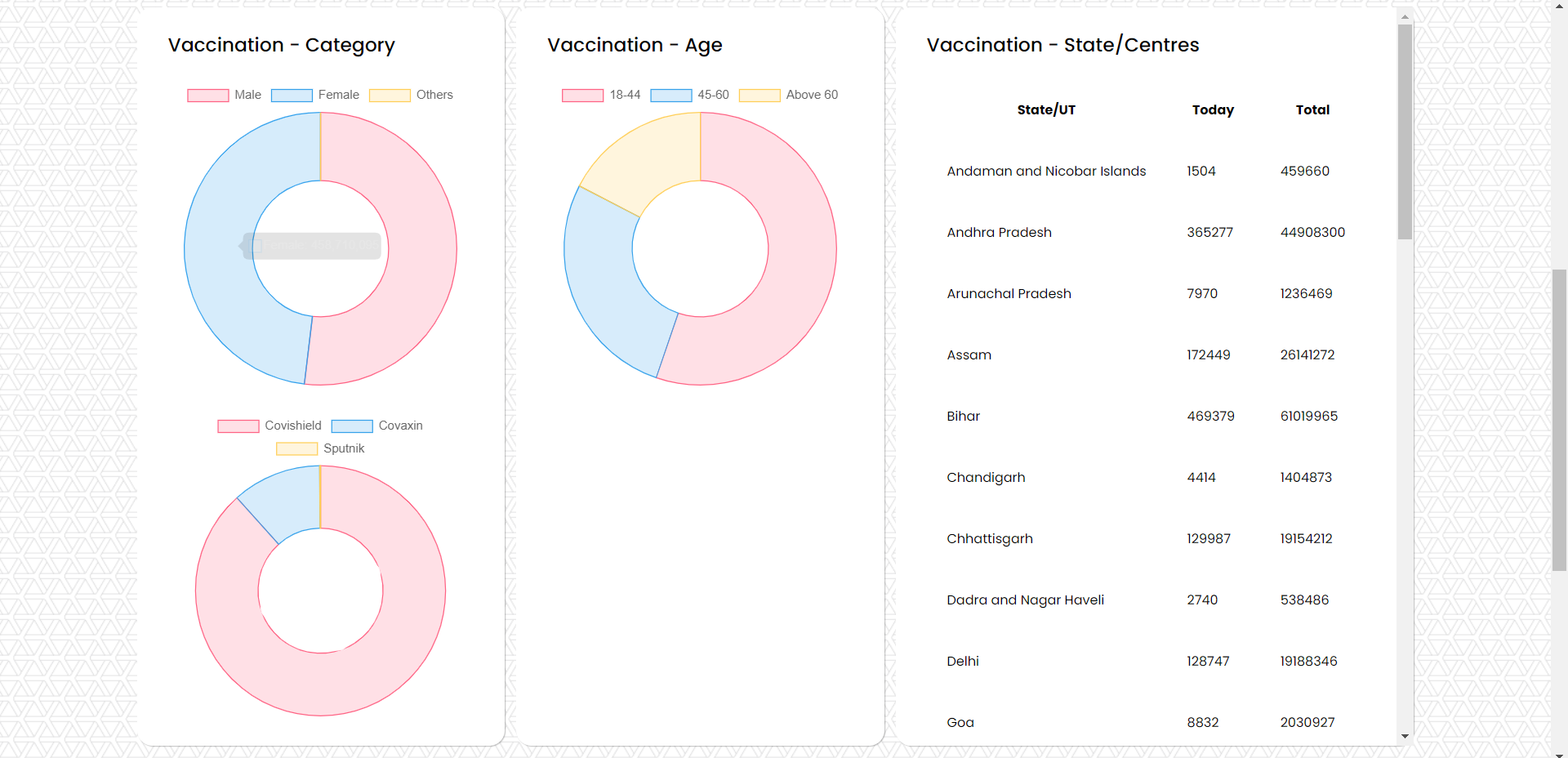This screenshot has width=1568, height=758.
Task: Toggle the Others legend entry
Action: point(411,95)
